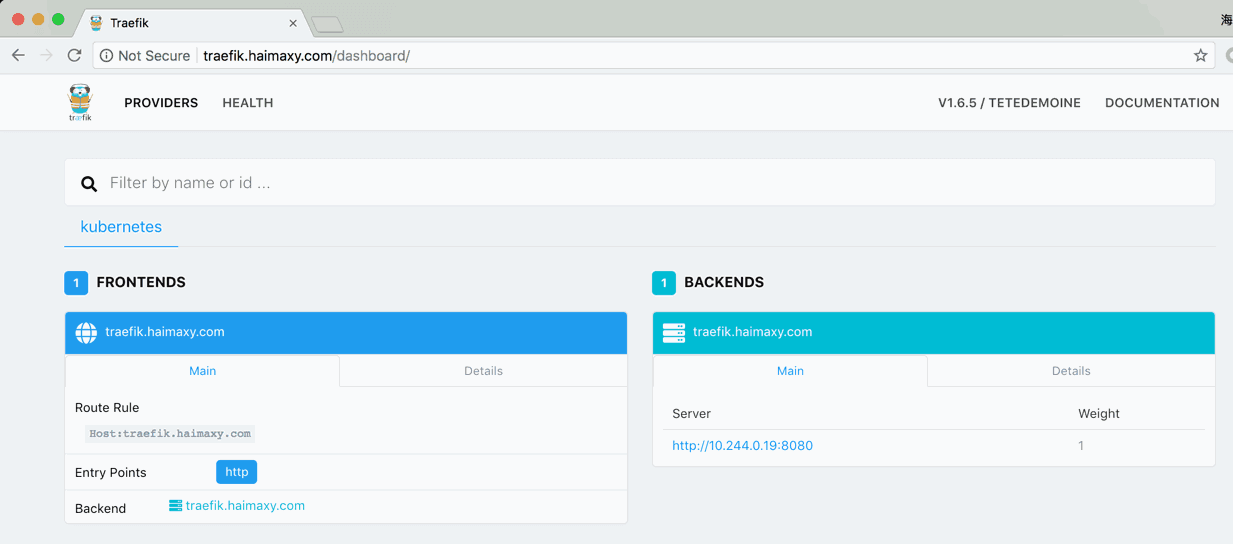Select the kubernetes provider tab
The image size is (1233, 544).
click(121, 227)
